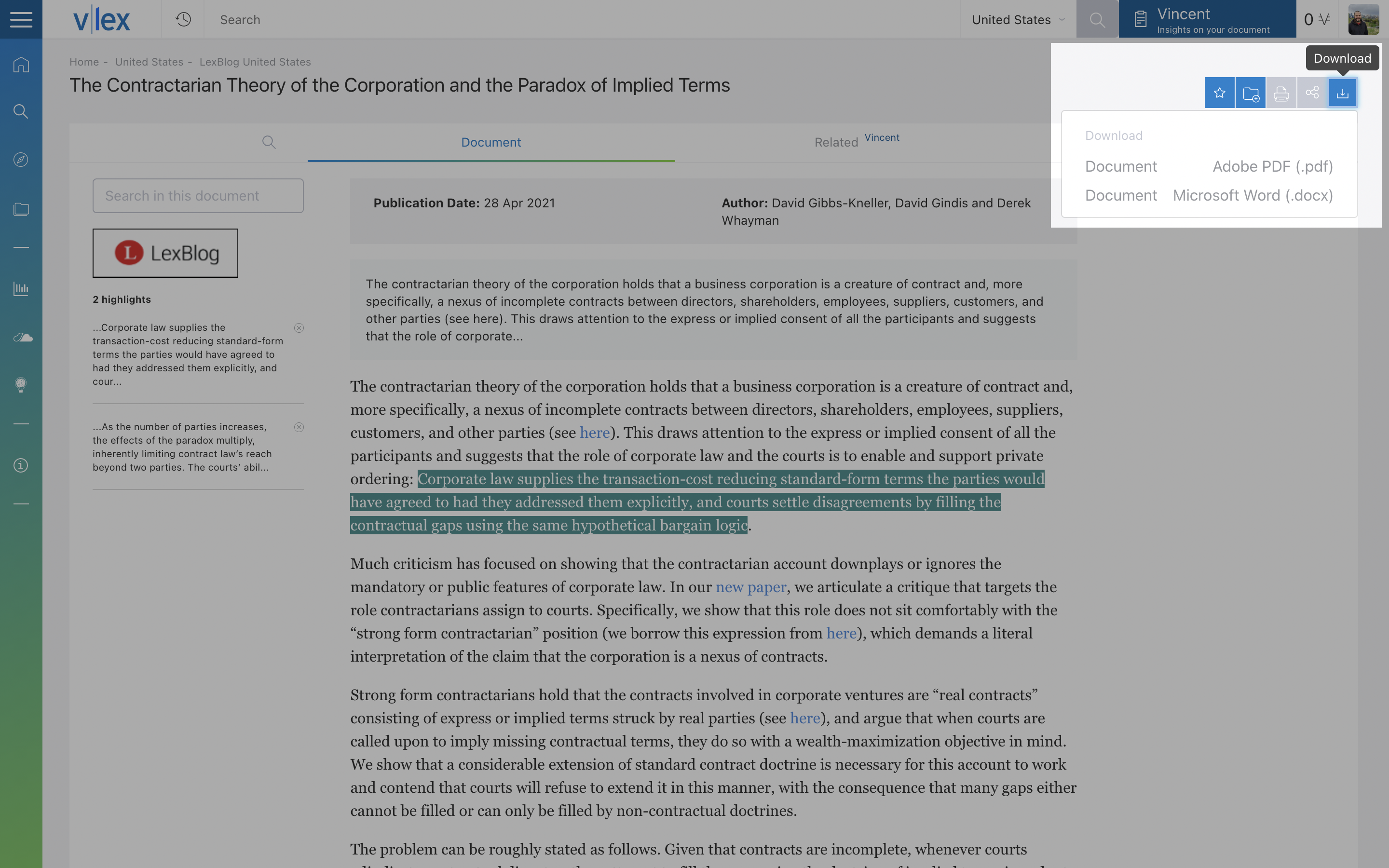Focus the Search in this document field
This screenshot has height=868, width=1389.
pyautogui.click(x=198, y=196)
